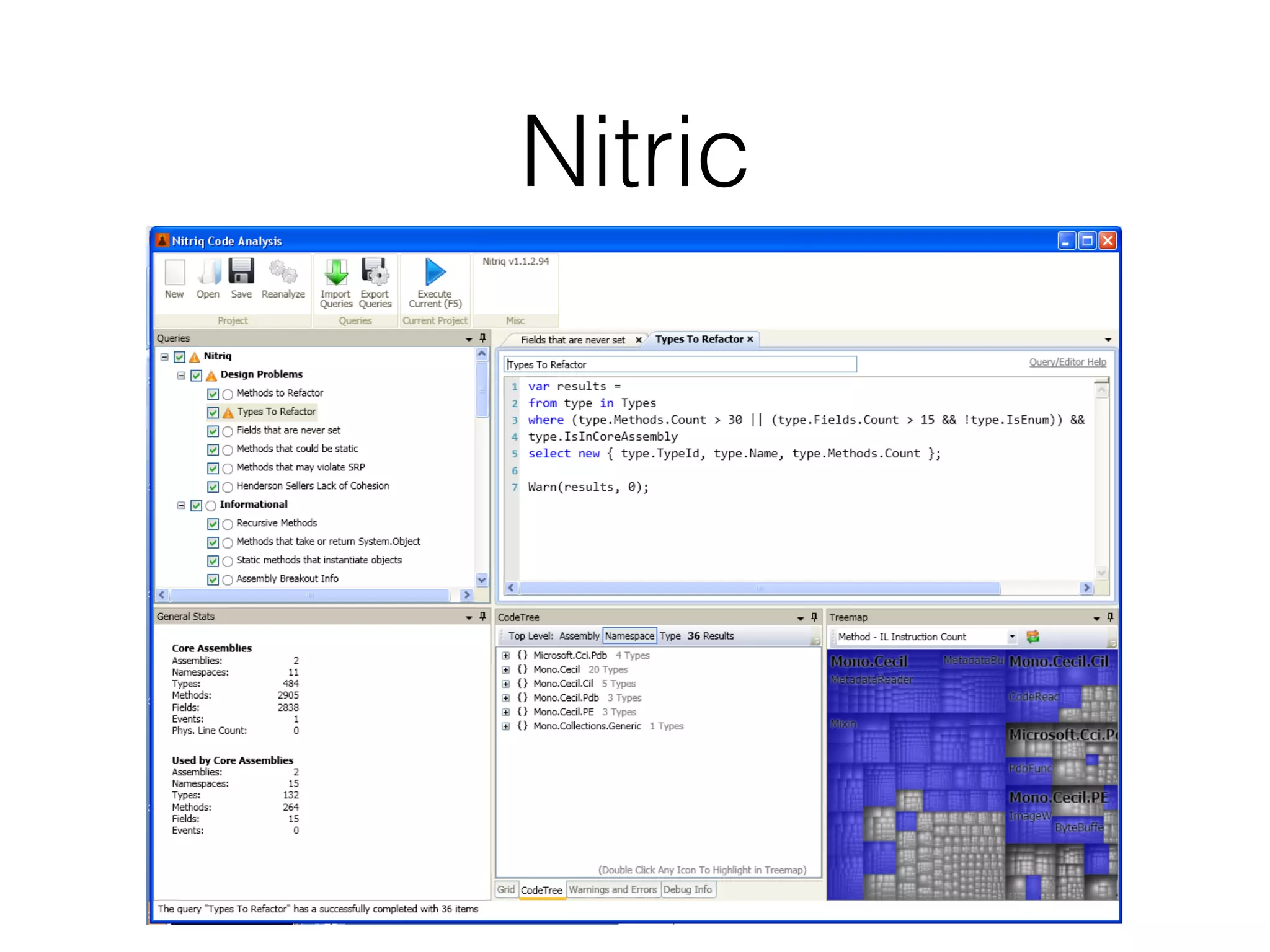1270x952 pixels.
Task: Collapse the Nitriq root tree node
Action: pos(164,357)
